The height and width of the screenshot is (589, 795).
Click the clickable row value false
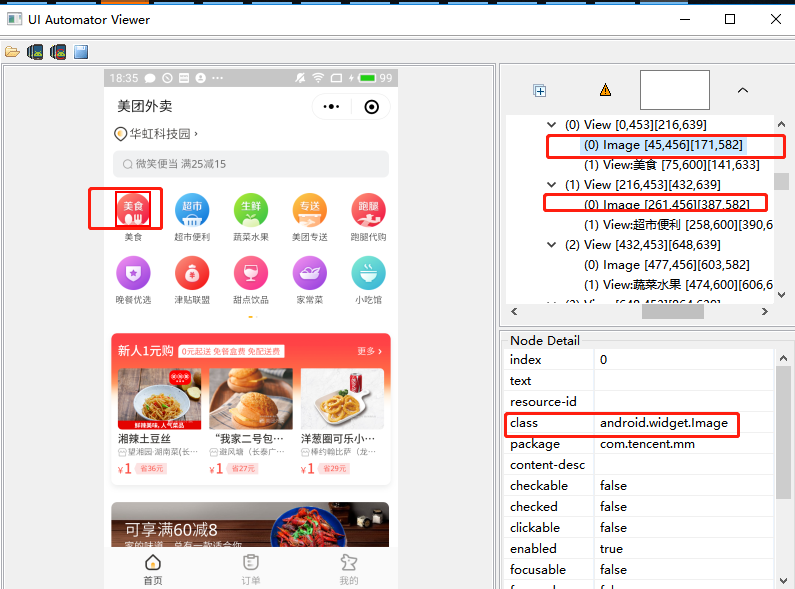613,528
